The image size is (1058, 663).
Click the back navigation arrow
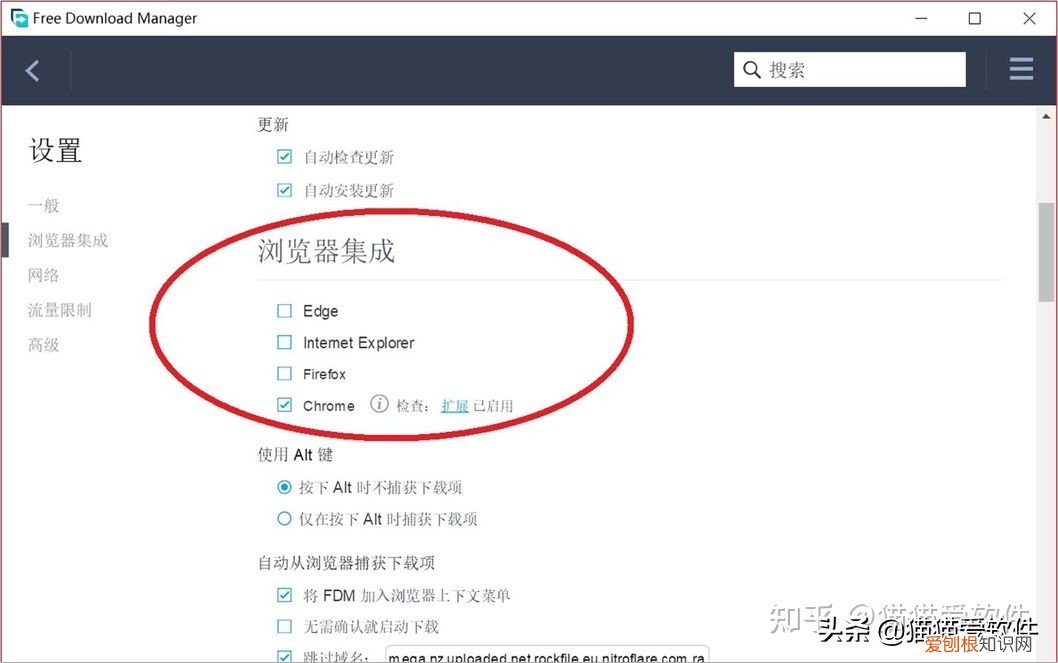pyautogui.click(x=31, y=70)
